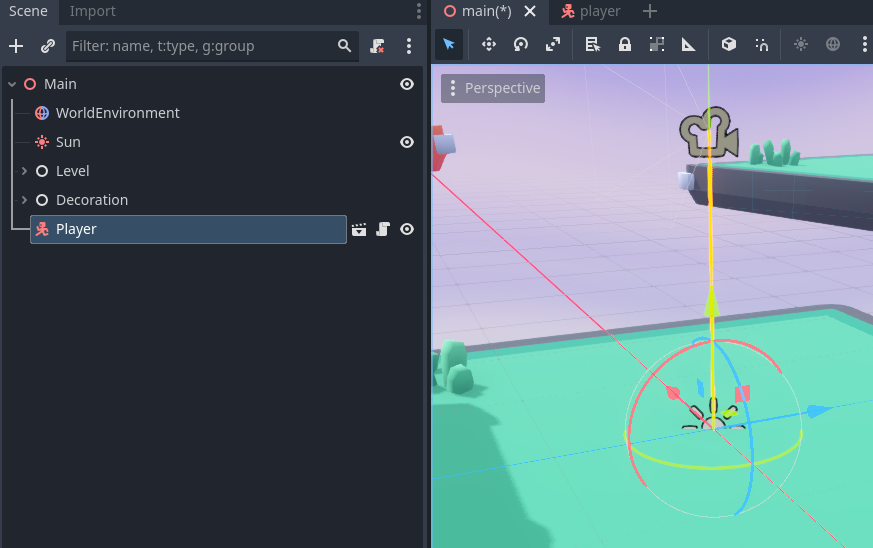Viewport: 873px width, 548px height.
Task: Switch to the Import dock tab
Action: [x=92, y=11]
